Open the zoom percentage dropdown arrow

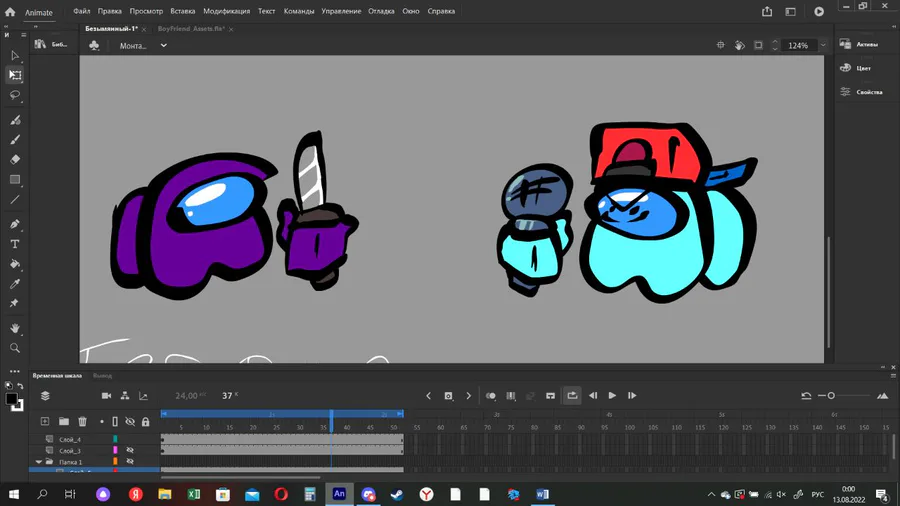click(x=823, y=45)
